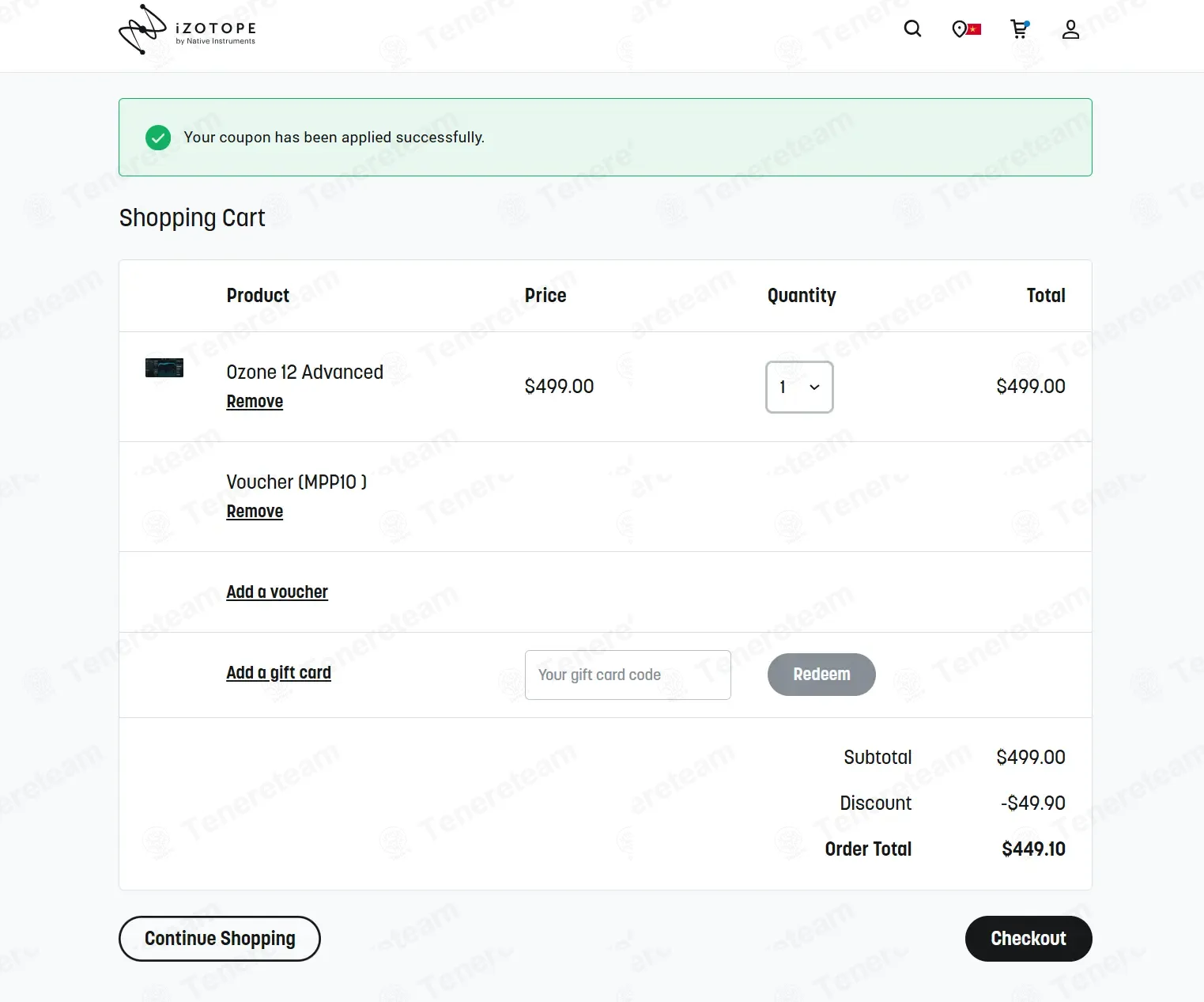The width and height of the screenshot is (1204, 1002).
Task: Click the Add a gift card link
Action: [x=278, y=673]
